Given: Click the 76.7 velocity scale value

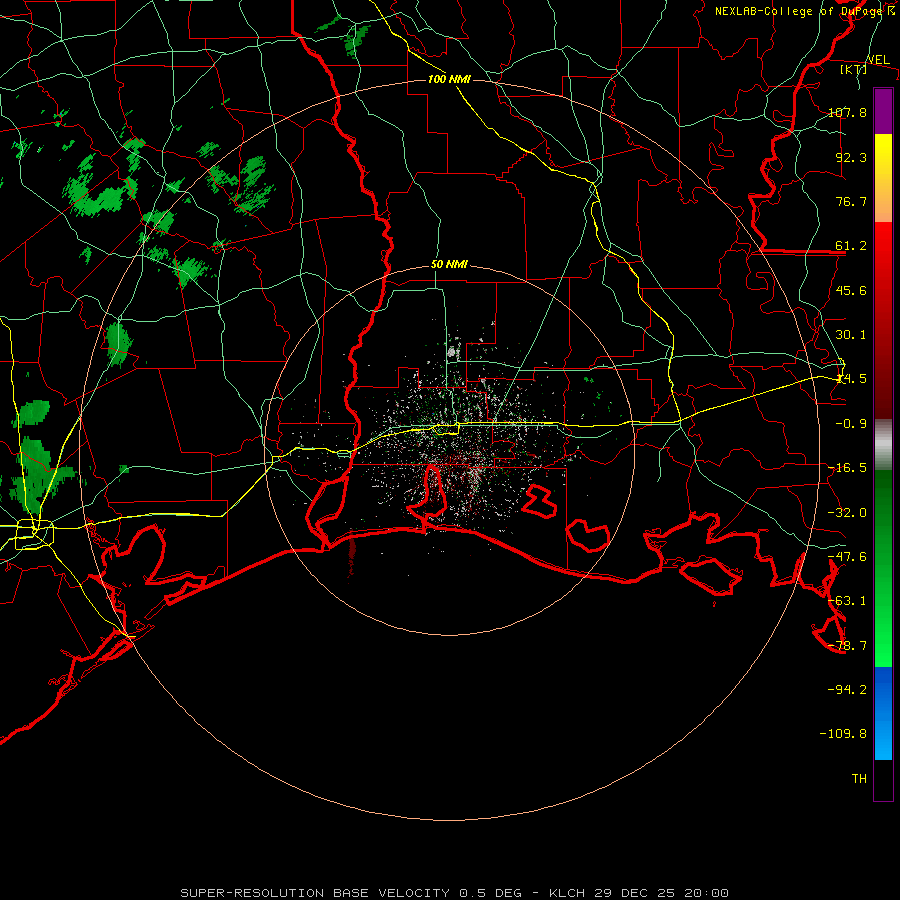Looking at the screenshot, I should point(851,201).
